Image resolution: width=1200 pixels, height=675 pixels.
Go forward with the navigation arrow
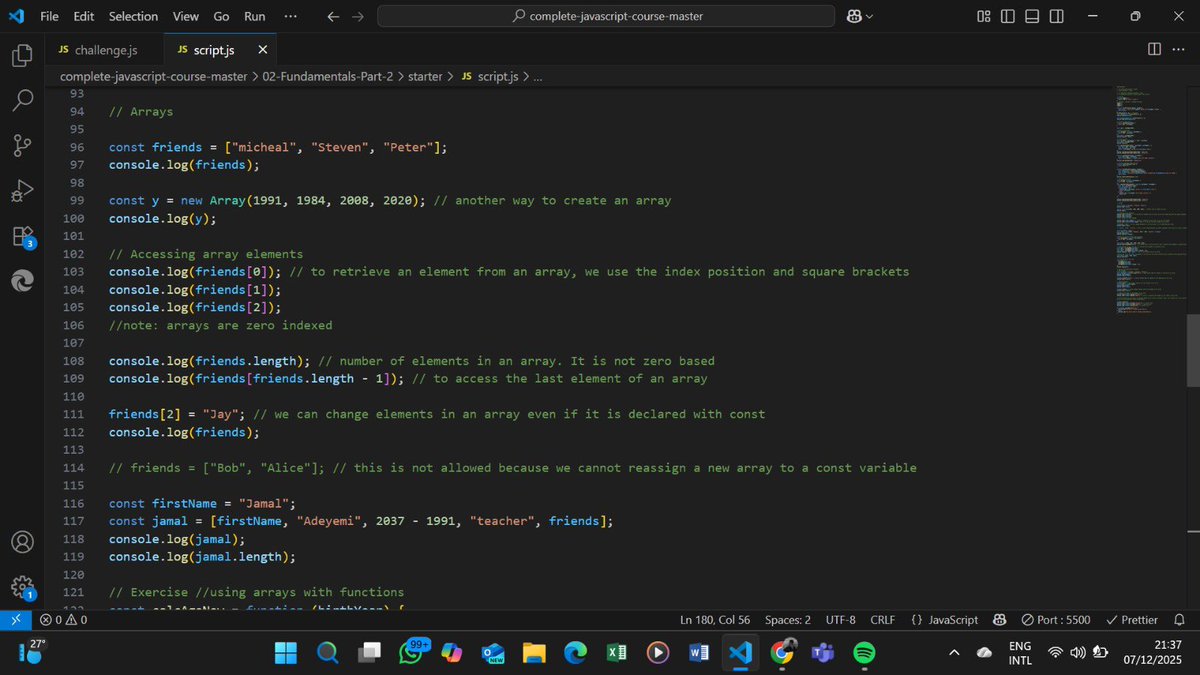pyautogui.click(x=360, y=16)
